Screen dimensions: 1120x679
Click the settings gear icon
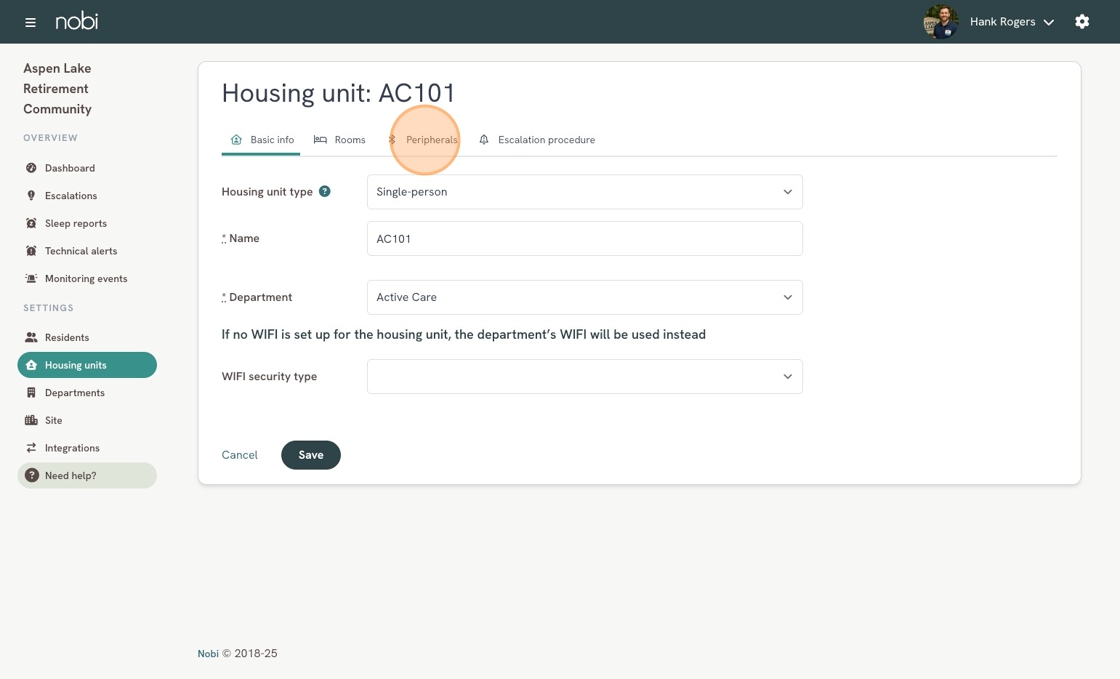pos(1082,22)
